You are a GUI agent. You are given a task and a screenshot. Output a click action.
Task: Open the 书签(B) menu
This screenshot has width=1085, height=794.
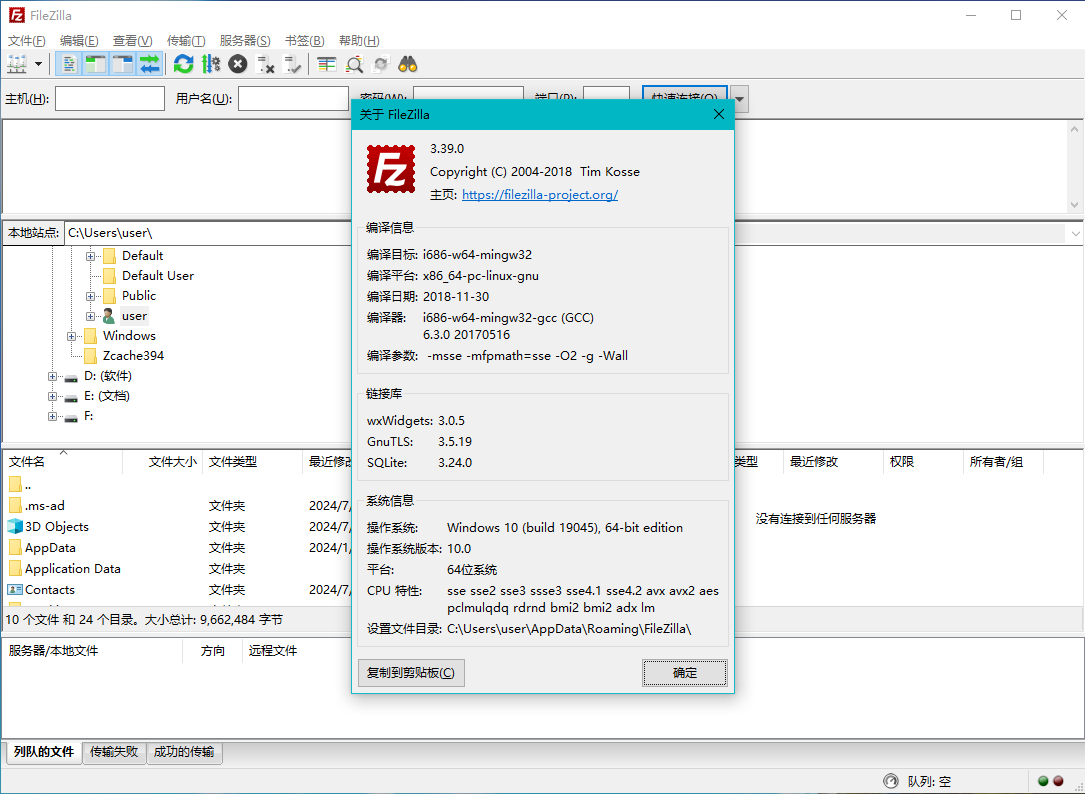[x=304, y=41]
